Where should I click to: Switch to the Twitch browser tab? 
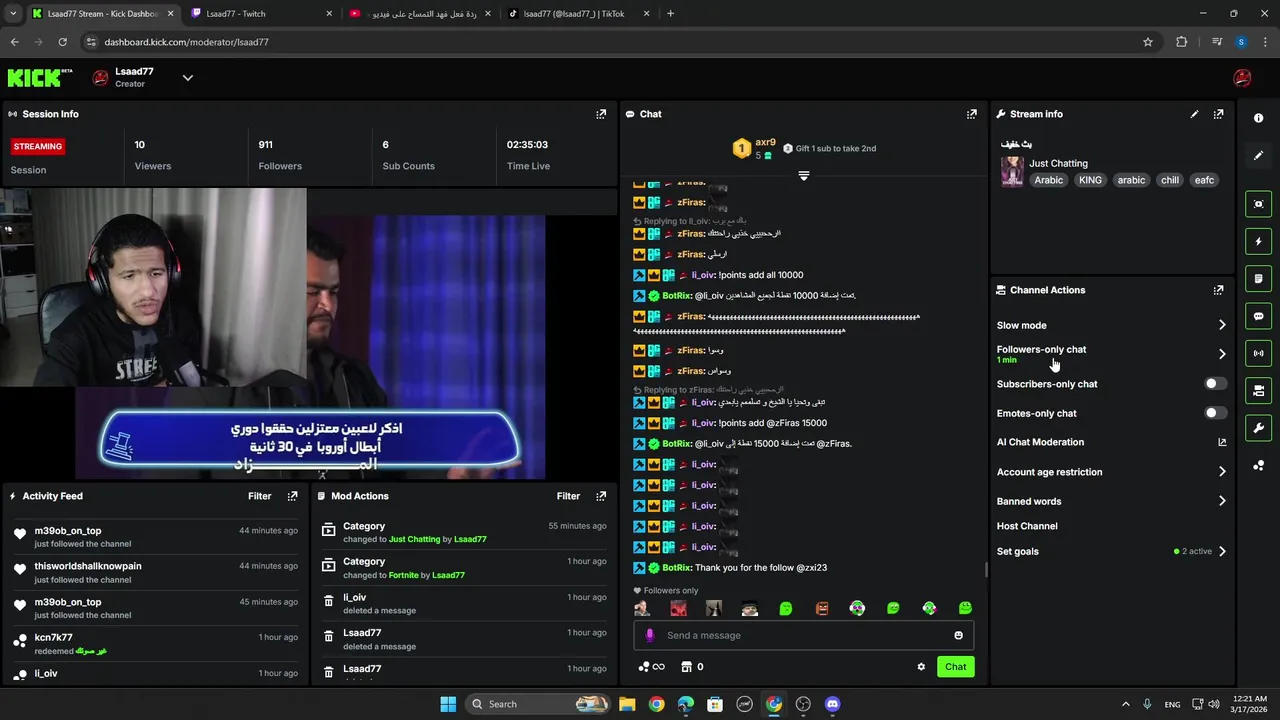tap(262, 14)
